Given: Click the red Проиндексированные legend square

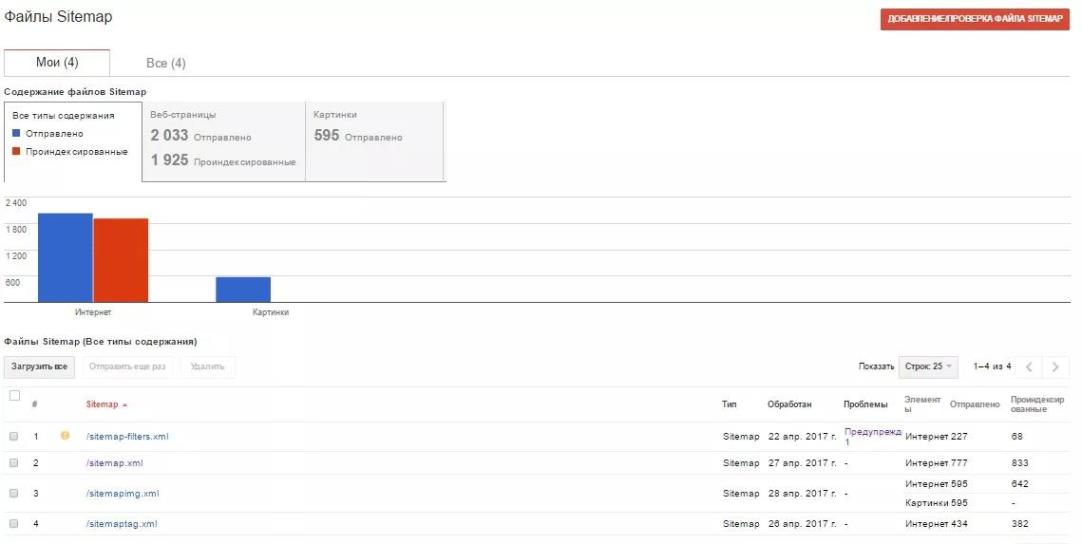Looking at the screenshot, I should [17, 151].
